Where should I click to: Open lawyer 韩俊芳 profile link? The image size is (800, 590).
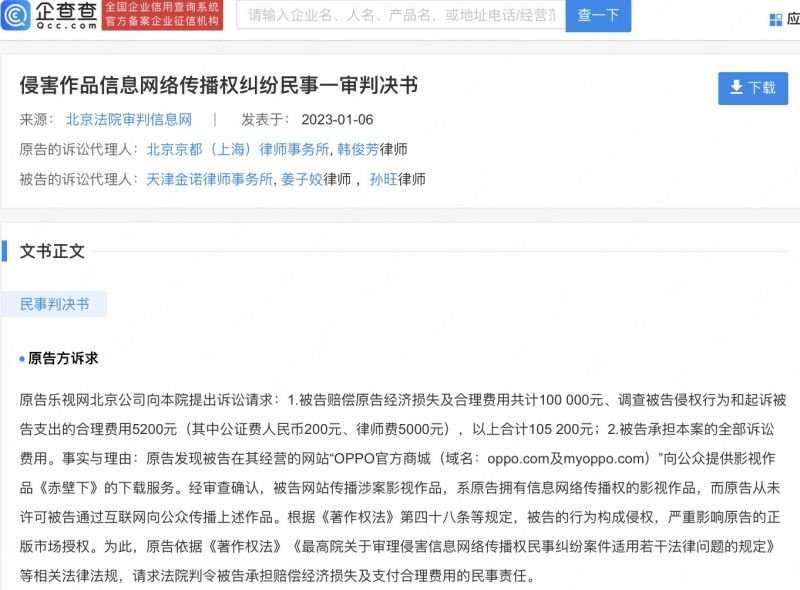(x=358, y=149)
